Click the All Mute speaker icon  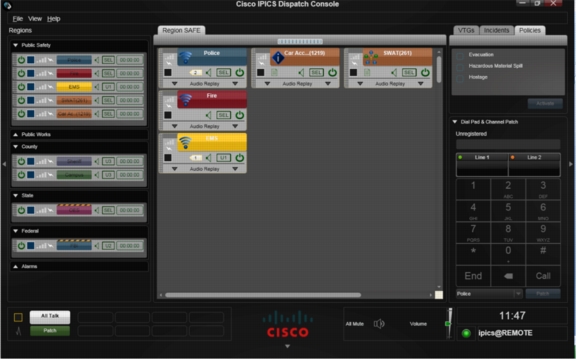pos(379,324)
